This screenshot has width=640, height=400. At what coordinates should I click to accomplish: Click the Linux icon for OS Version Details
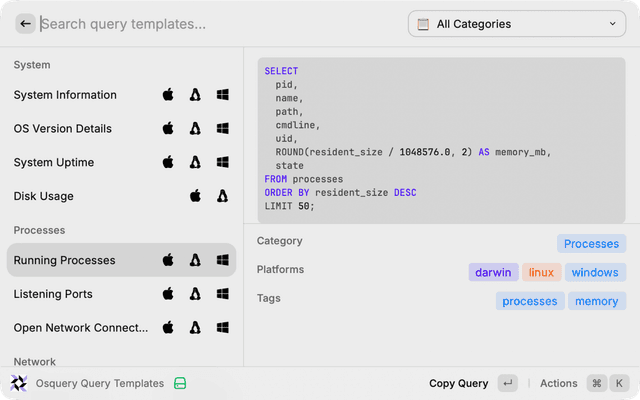click(x=196, y=129)
